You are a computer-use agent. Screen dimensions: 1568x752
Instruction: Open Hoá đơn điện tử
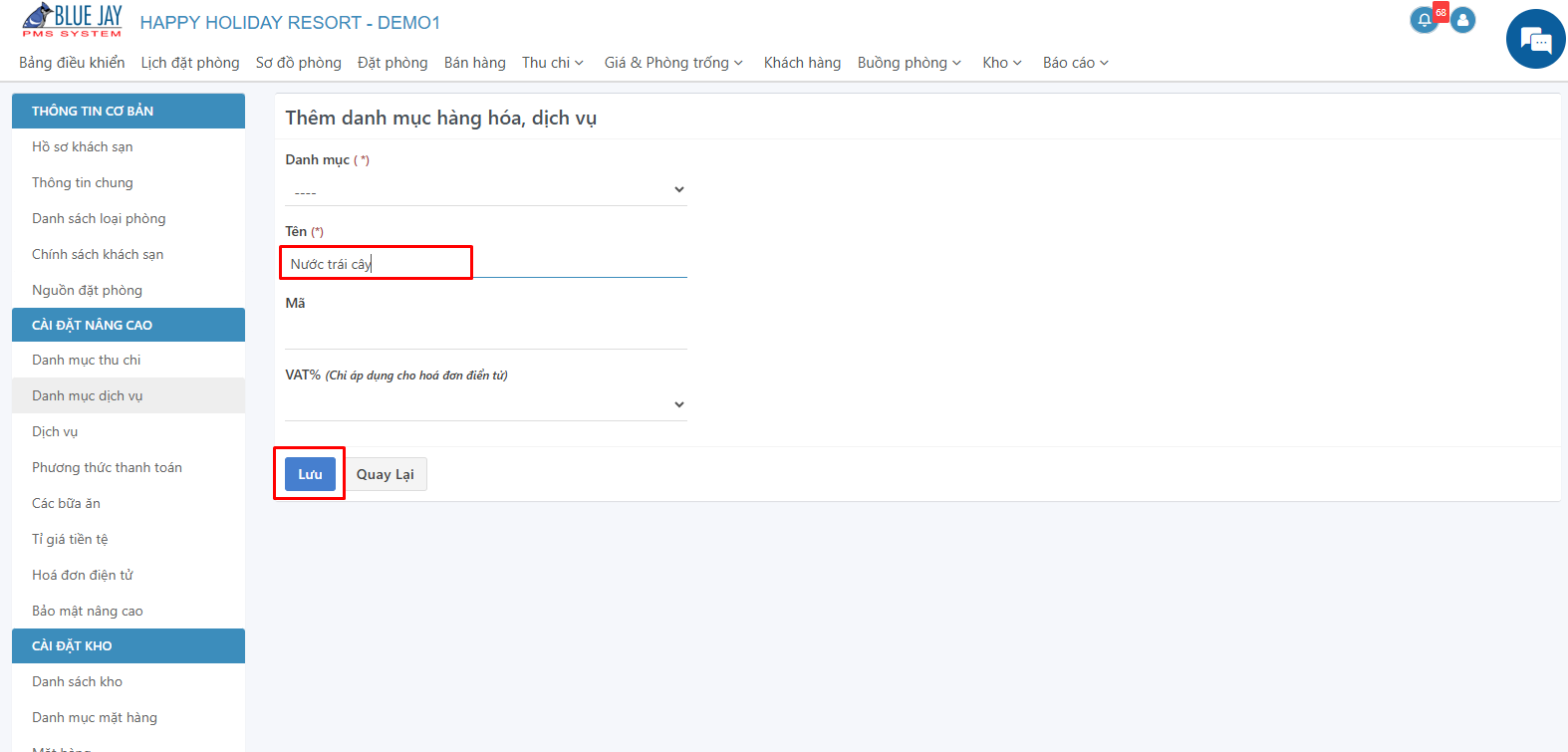pos(129,575)
